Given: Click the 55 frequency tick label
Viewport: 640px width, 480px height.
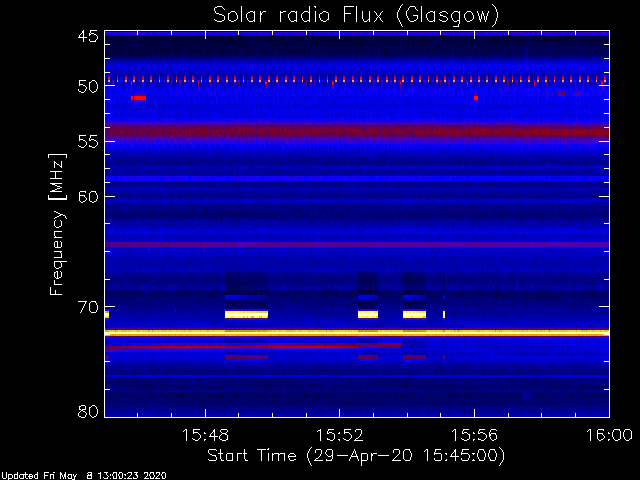Looking at the screenshot, I should point(88,142).
